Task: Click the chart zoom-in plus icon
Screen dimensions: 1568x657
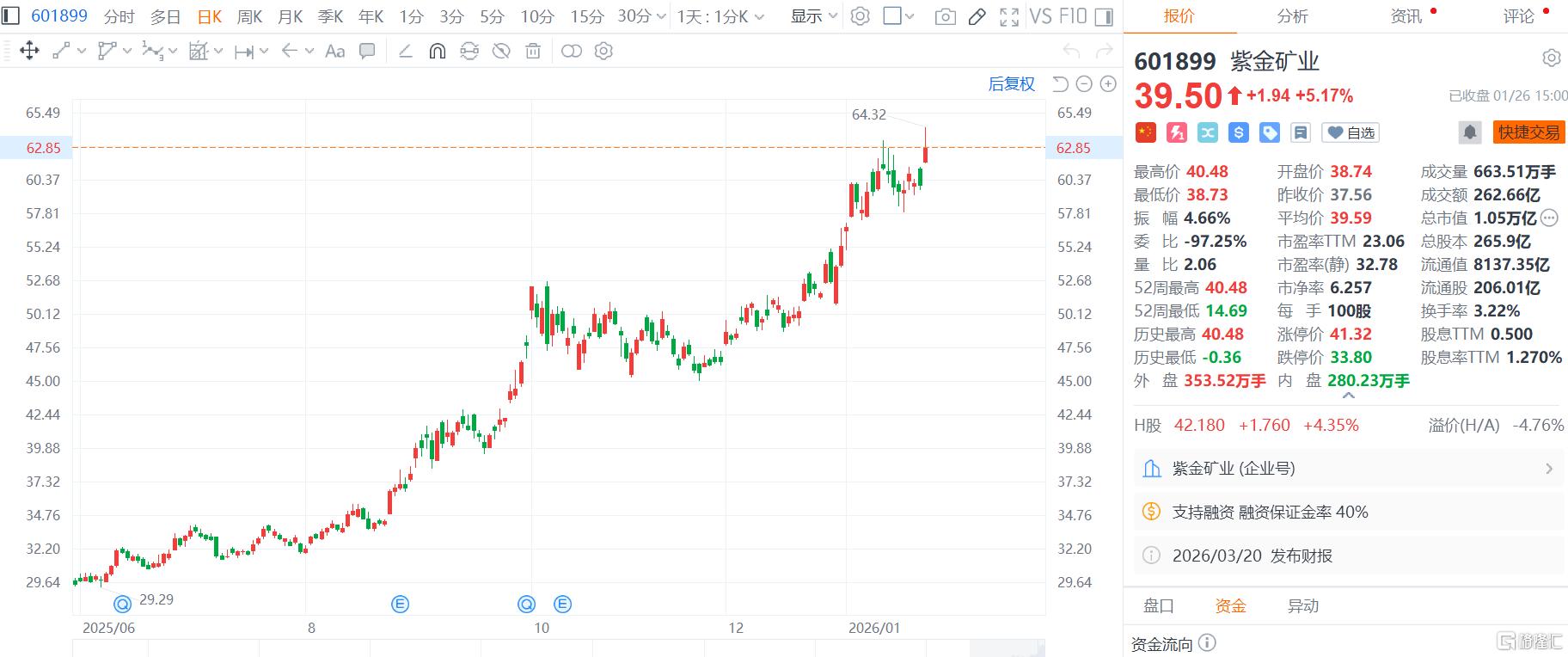Action: pos(1108,84)
